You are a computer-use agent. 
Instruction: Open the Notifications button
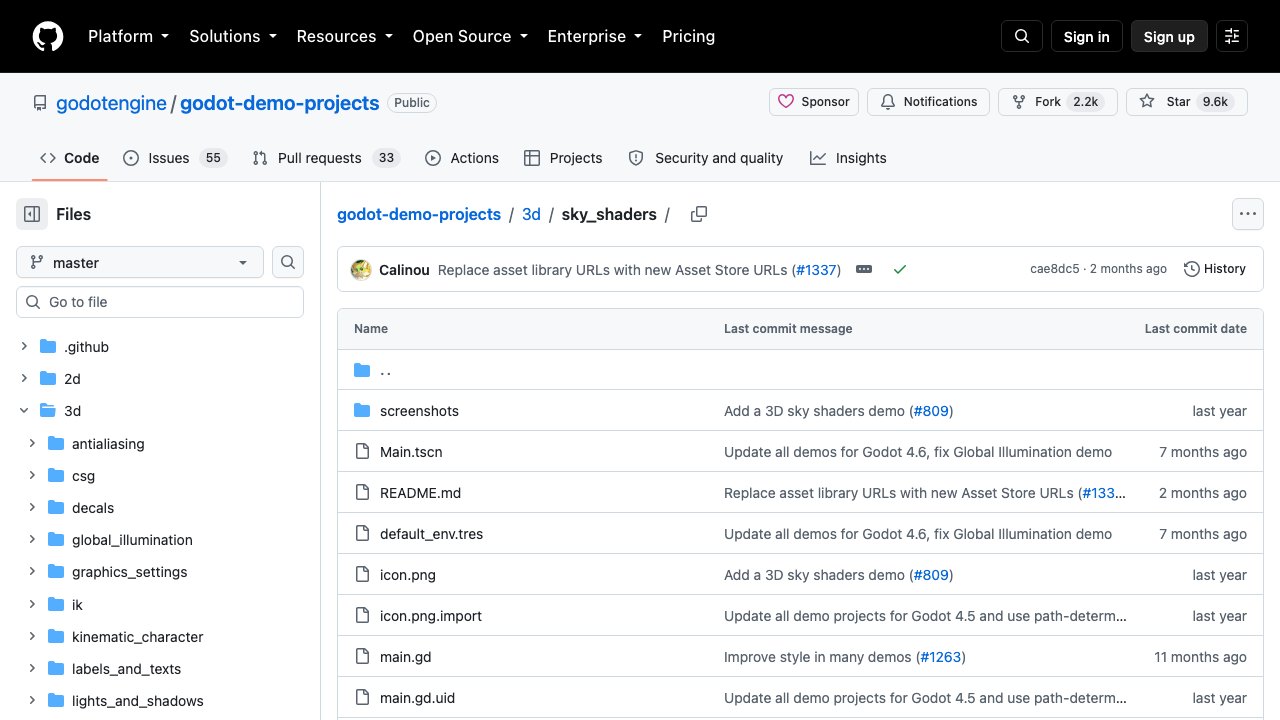[929, 102]
